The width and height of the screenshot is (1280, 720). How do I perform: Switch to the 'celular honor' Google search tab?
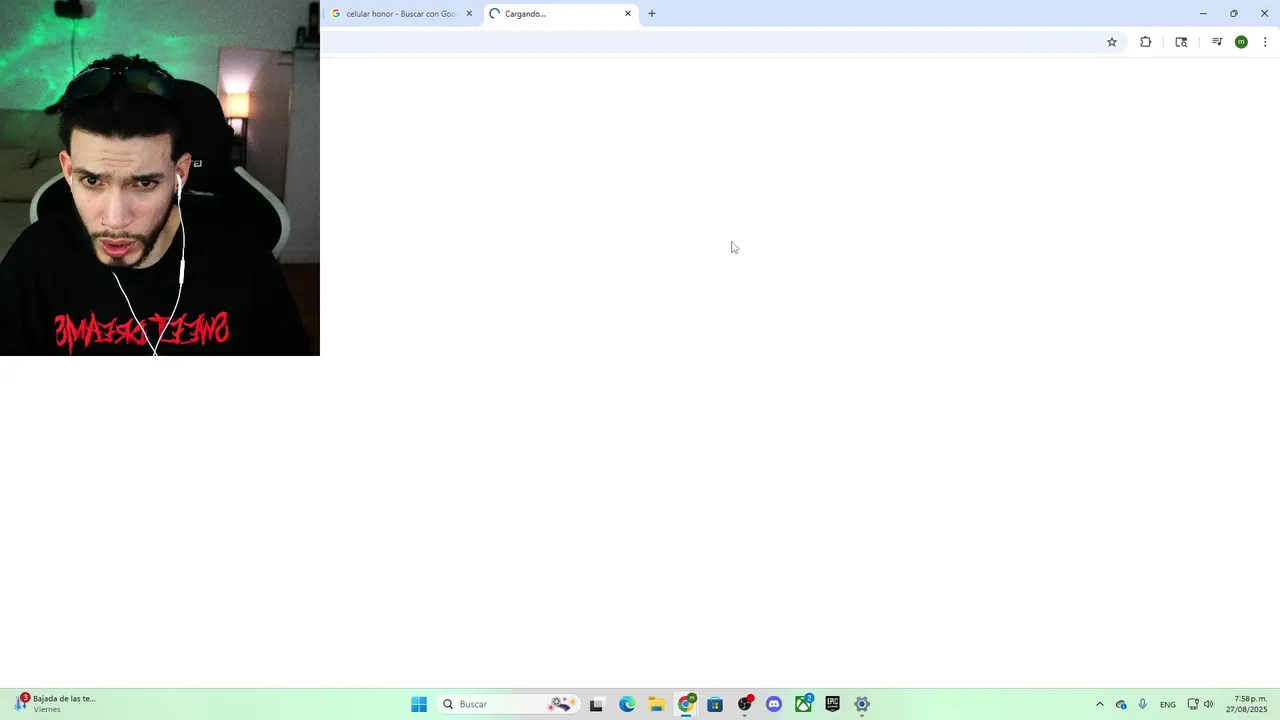pos(402,14)
